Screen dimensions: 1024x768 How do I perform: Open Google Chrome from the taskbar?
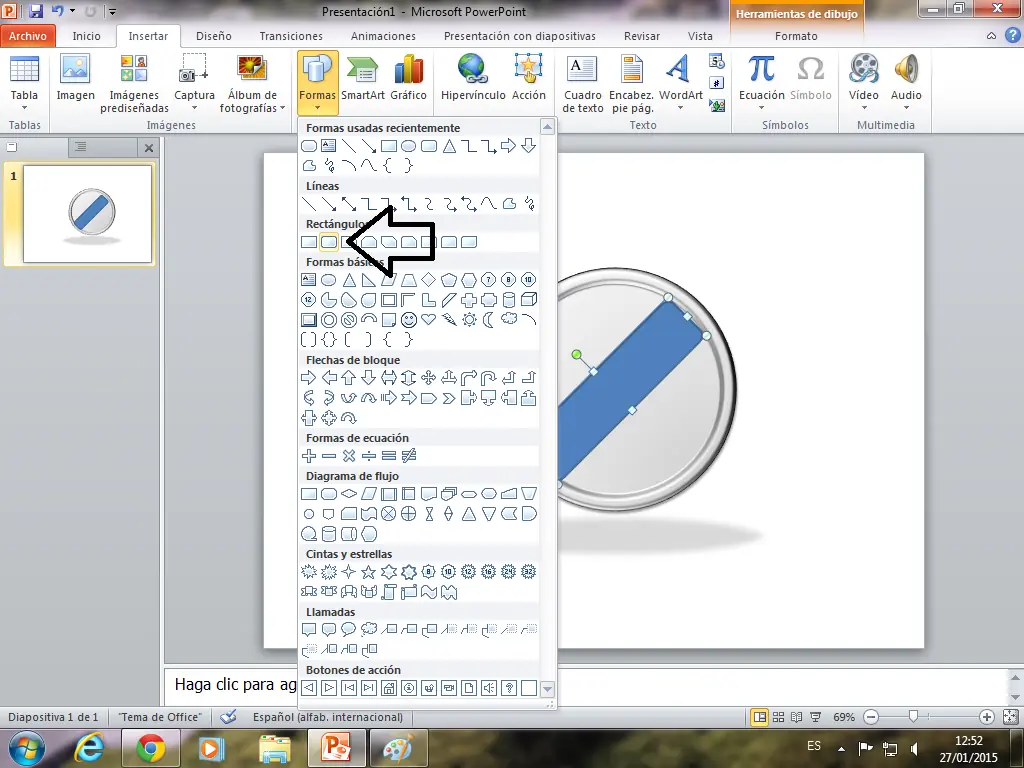click(x=150, y=748)
